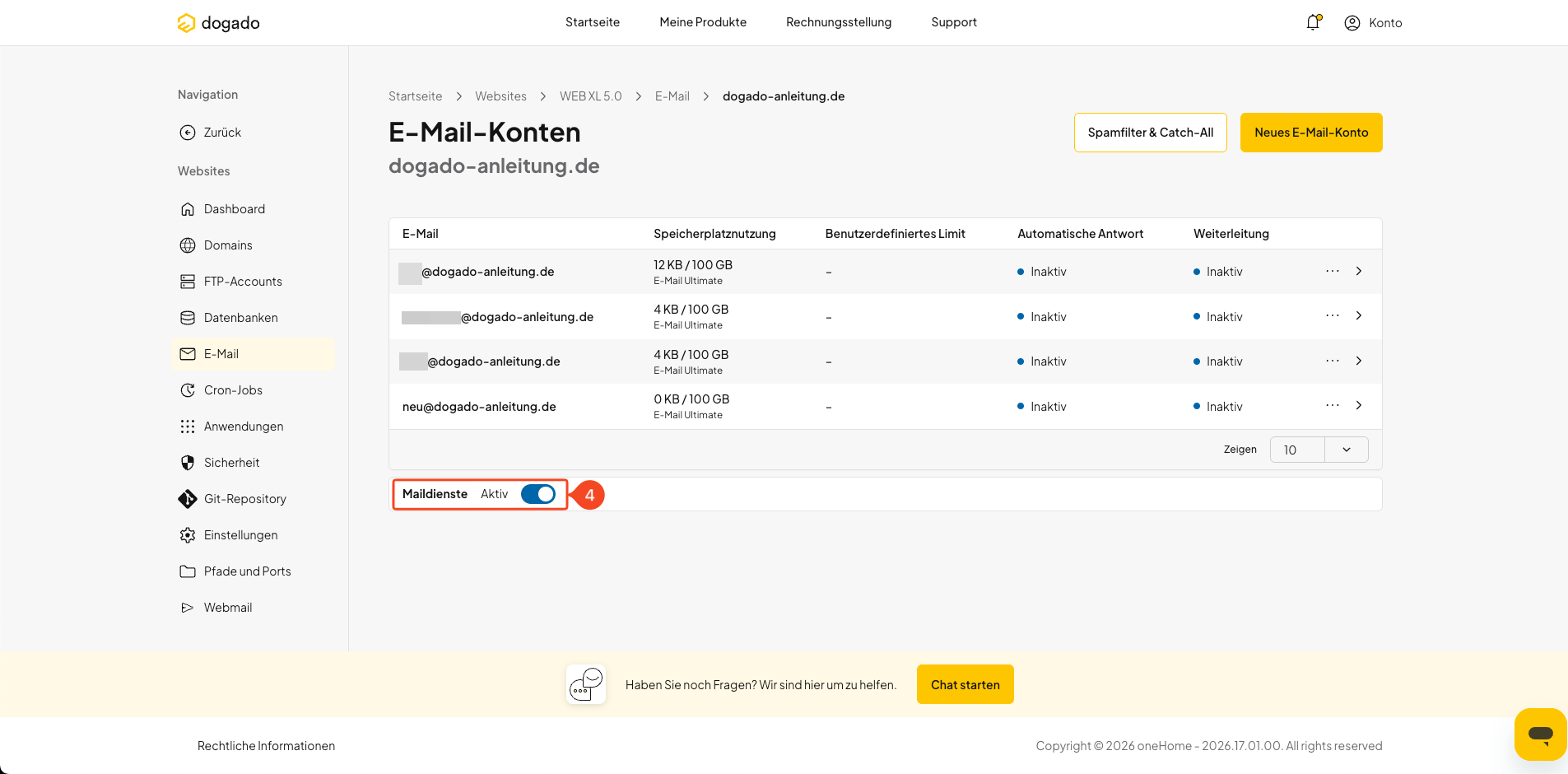The height and width of the screenshot is (774, 1568).
Task: Click the Dashboard house icon
Action: 188,209
